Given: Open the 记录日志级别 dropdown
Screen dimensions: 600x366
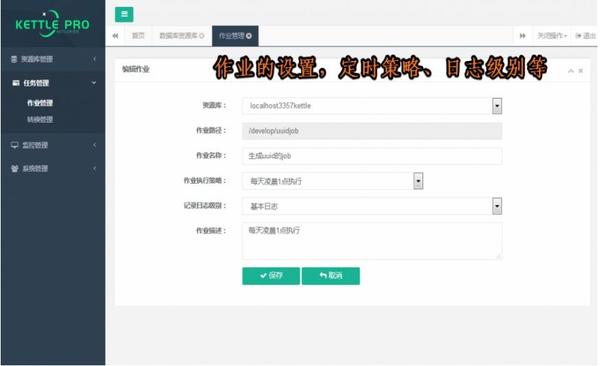Looking at the screenshot, I should (x=372, y=206).
